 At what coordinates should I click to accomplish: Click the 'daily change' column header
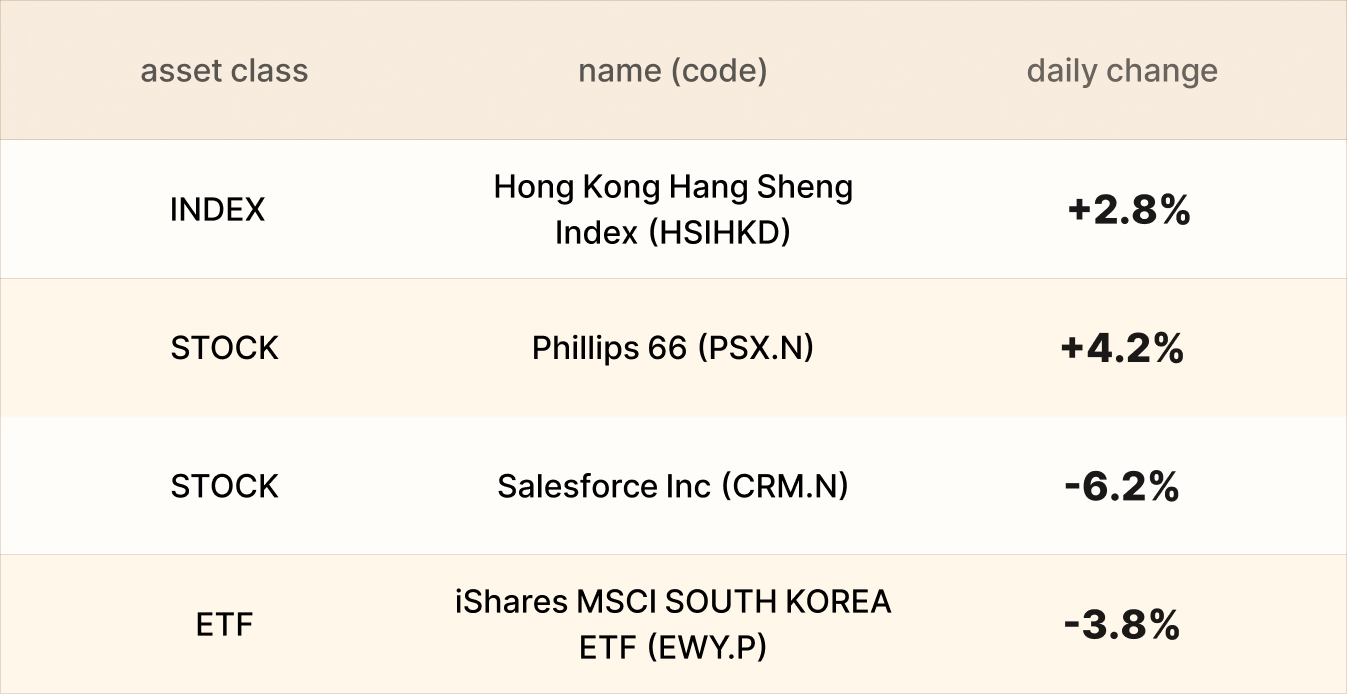(x=1122, y=72)
